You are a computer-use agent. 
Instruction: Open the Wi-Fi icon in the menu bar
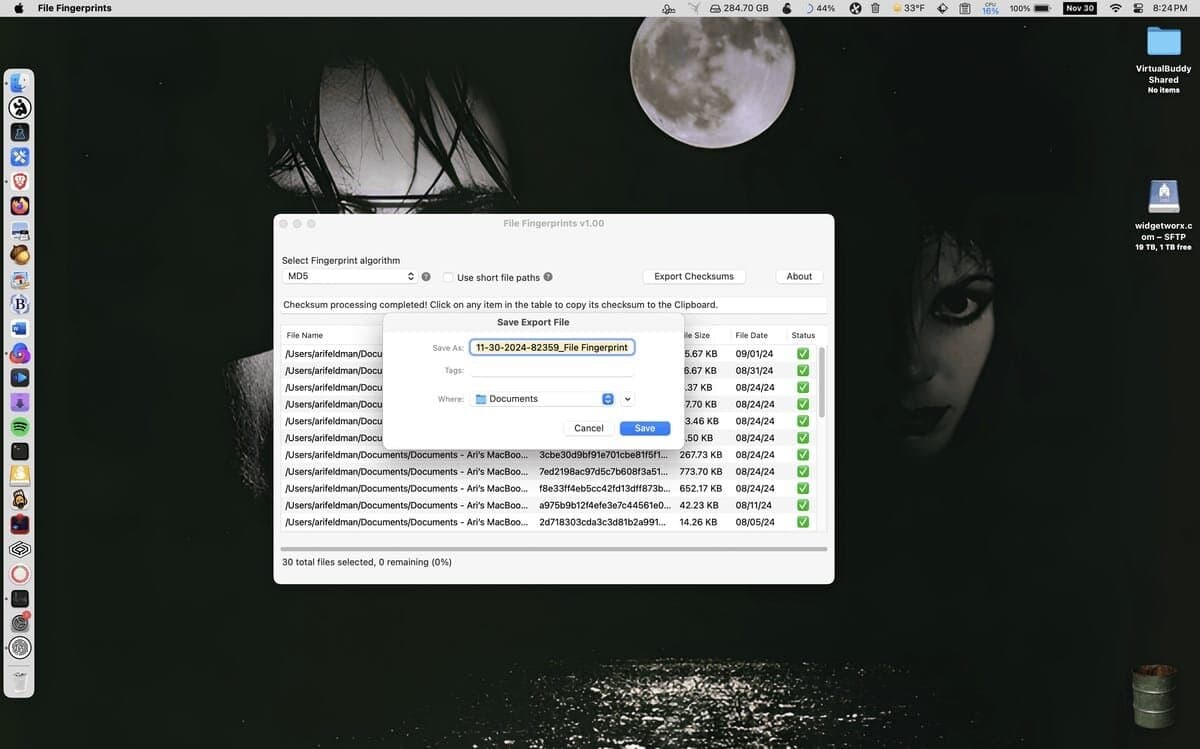(x=1116, y=8)
